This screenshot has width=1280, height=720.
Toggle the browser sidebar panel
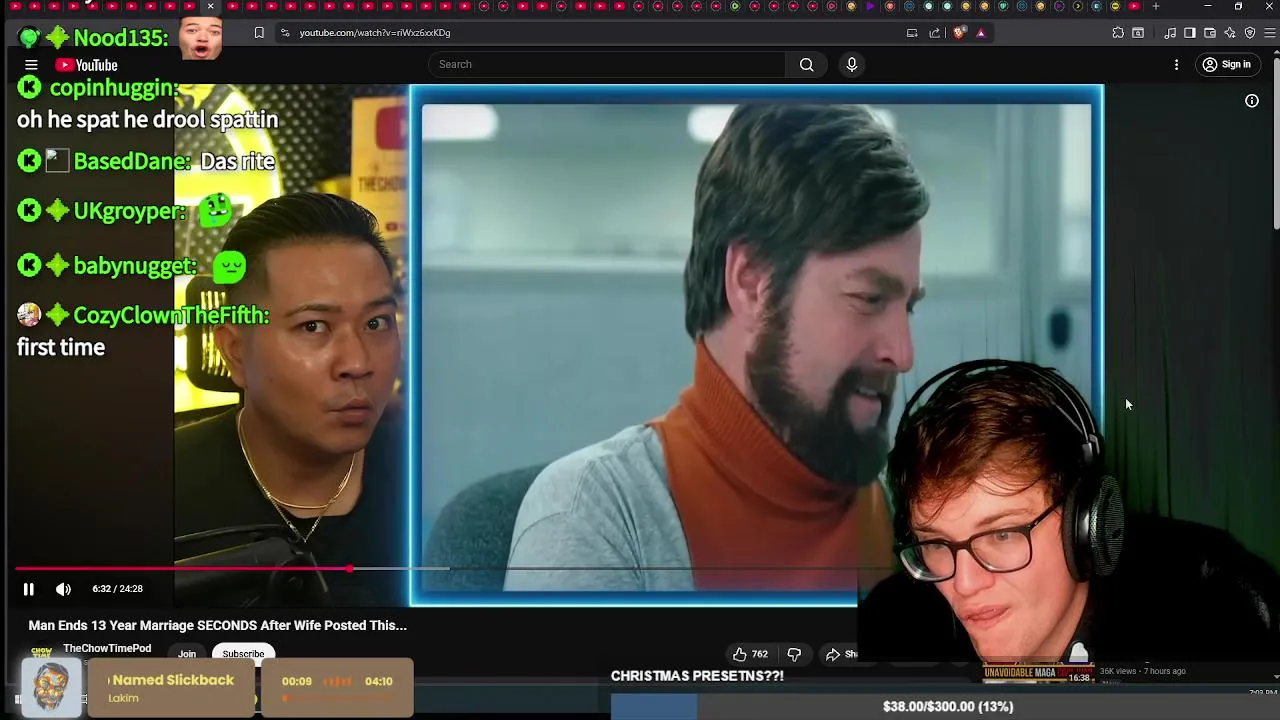click(1190, 33)
